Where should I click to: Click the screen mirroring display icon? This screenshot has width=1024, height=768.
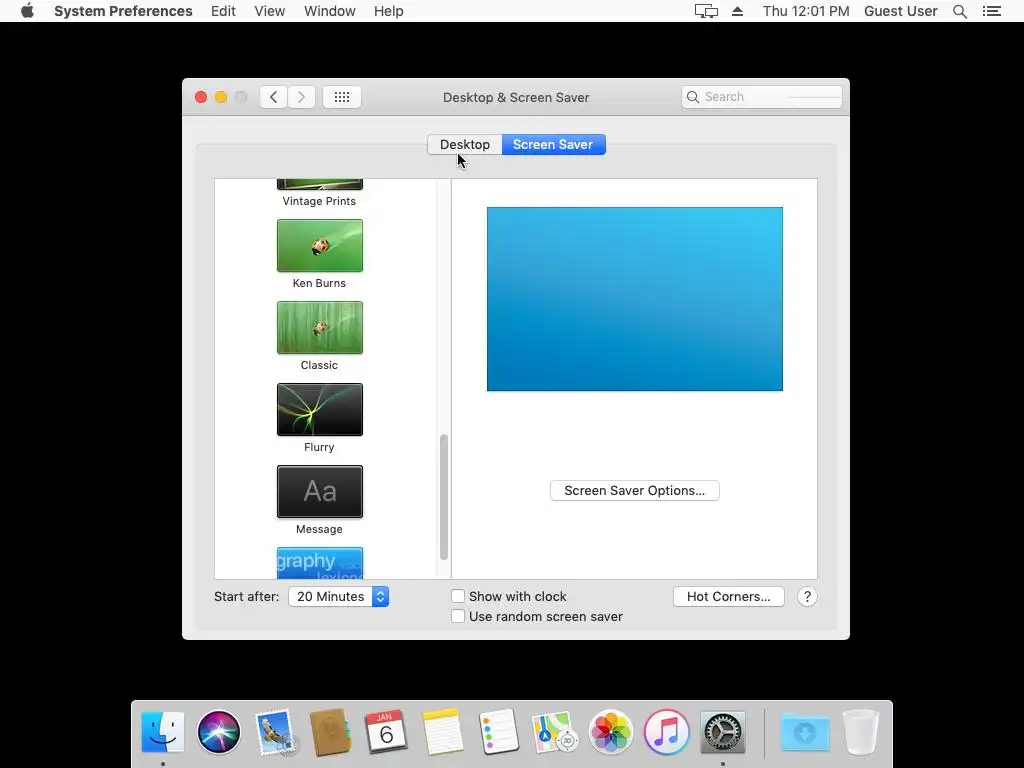coord(706,11)
